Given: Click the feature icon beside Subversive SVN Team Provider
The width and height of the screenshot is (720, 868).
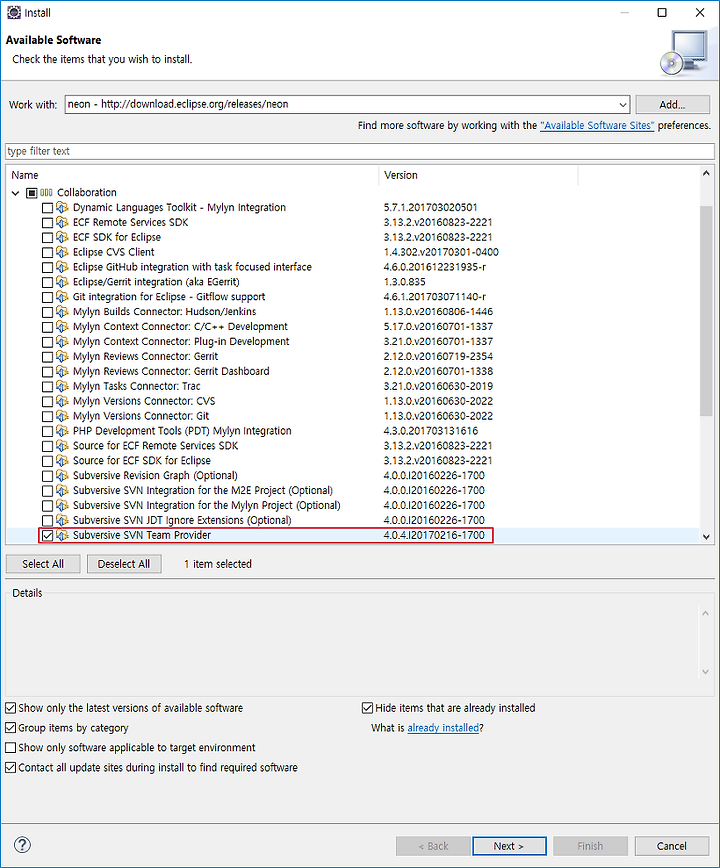Looking at the screenshot, I should point(63,535).
